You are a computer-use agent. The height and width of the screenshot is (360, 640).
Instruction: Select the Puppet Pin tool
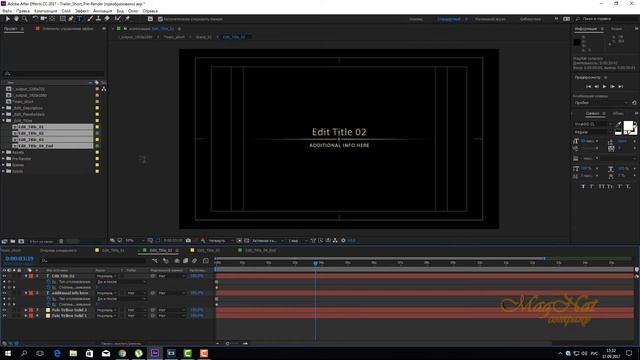(127, 19)
